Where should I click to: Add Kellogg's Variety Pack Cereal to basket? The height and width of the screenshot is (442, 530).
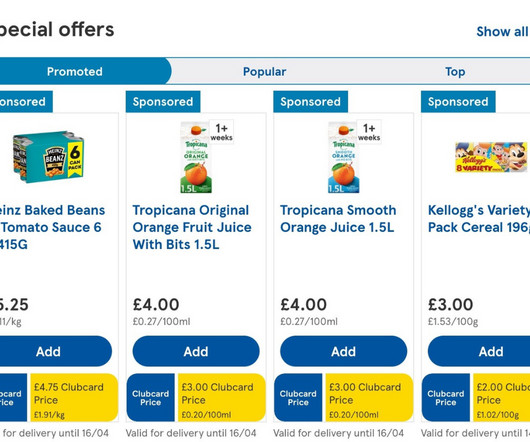pos(491,351)
